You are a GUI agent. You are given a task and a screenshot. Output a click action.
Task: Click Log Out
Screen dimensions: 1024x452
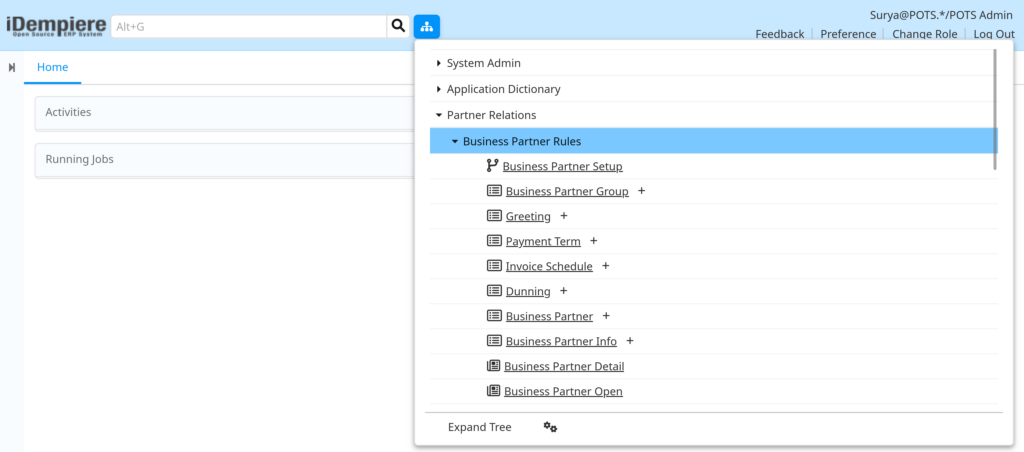click(x=994, y=34)
